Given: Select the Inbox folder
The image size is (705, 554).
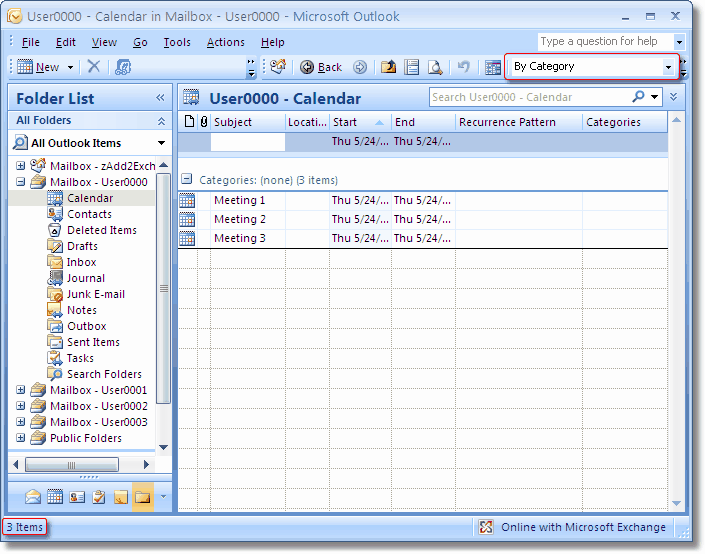Looking at the screenshot, I should pos(81,262).
